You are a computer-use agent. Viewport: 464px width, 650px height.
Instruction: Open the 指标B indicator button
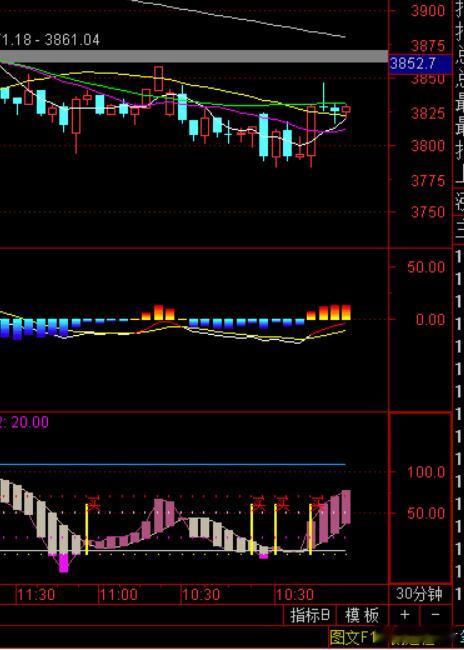[310, 615]
